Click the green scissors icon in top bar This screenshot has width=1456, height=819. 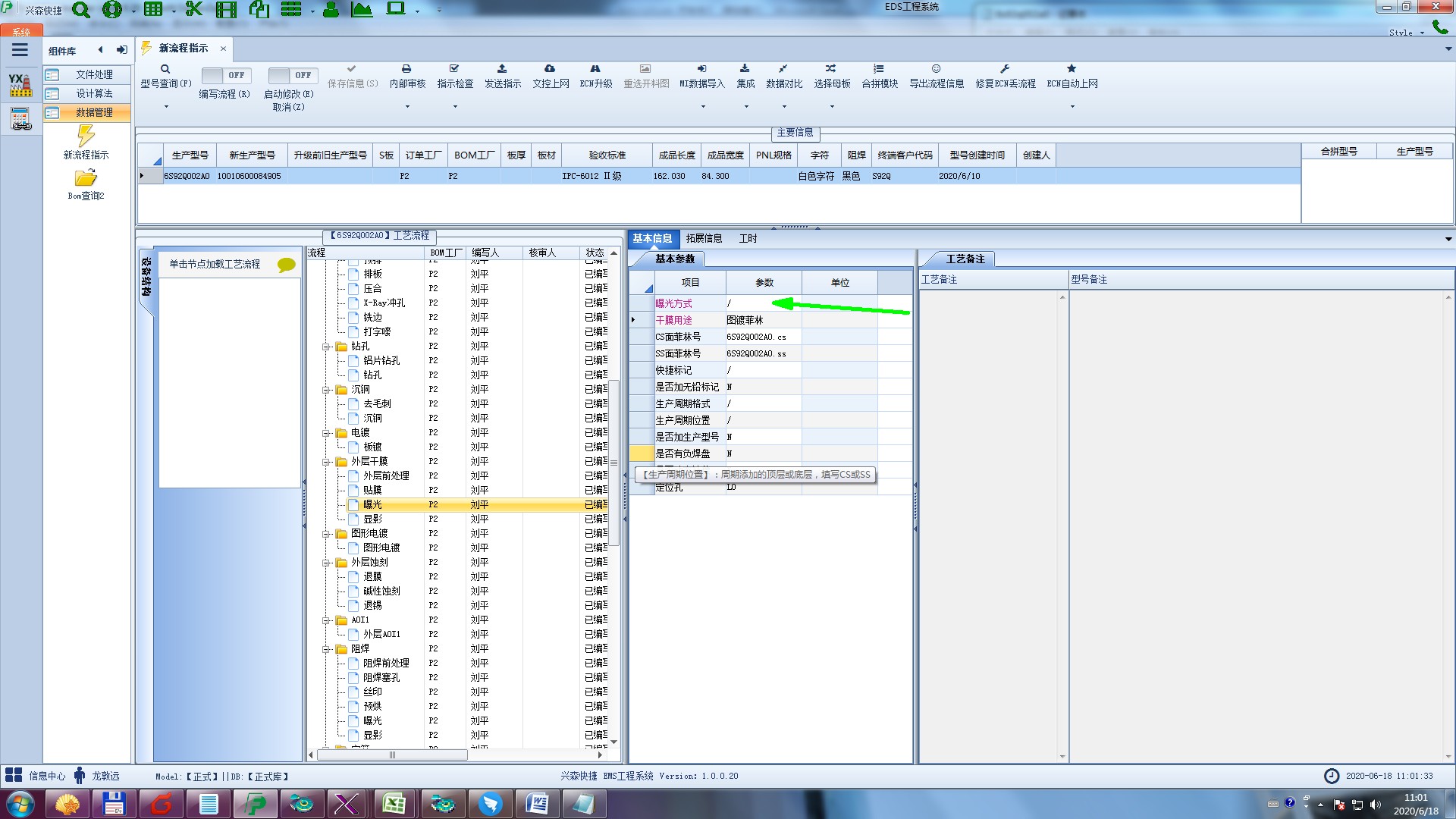(194, 10)
